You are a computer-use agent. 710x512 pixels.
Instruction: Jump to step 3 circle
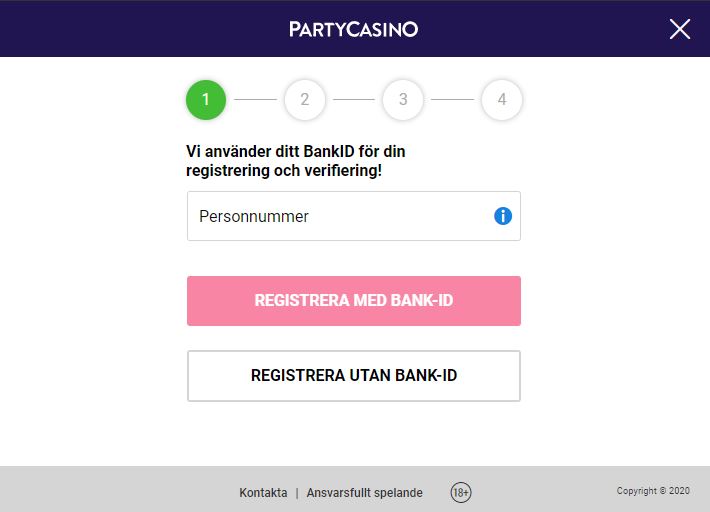(403, 100)
